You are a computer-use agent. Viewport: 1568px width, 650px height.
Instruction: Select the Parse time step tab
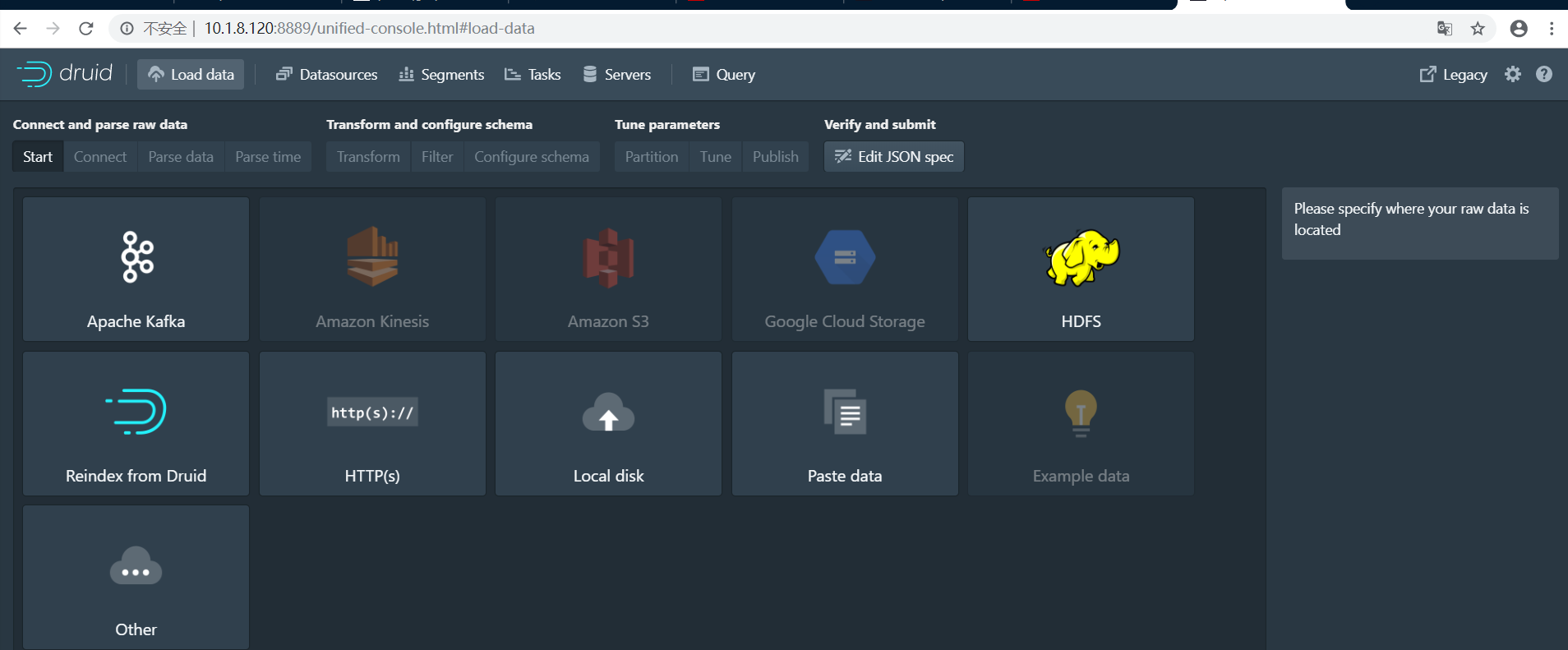coord(268,156)
